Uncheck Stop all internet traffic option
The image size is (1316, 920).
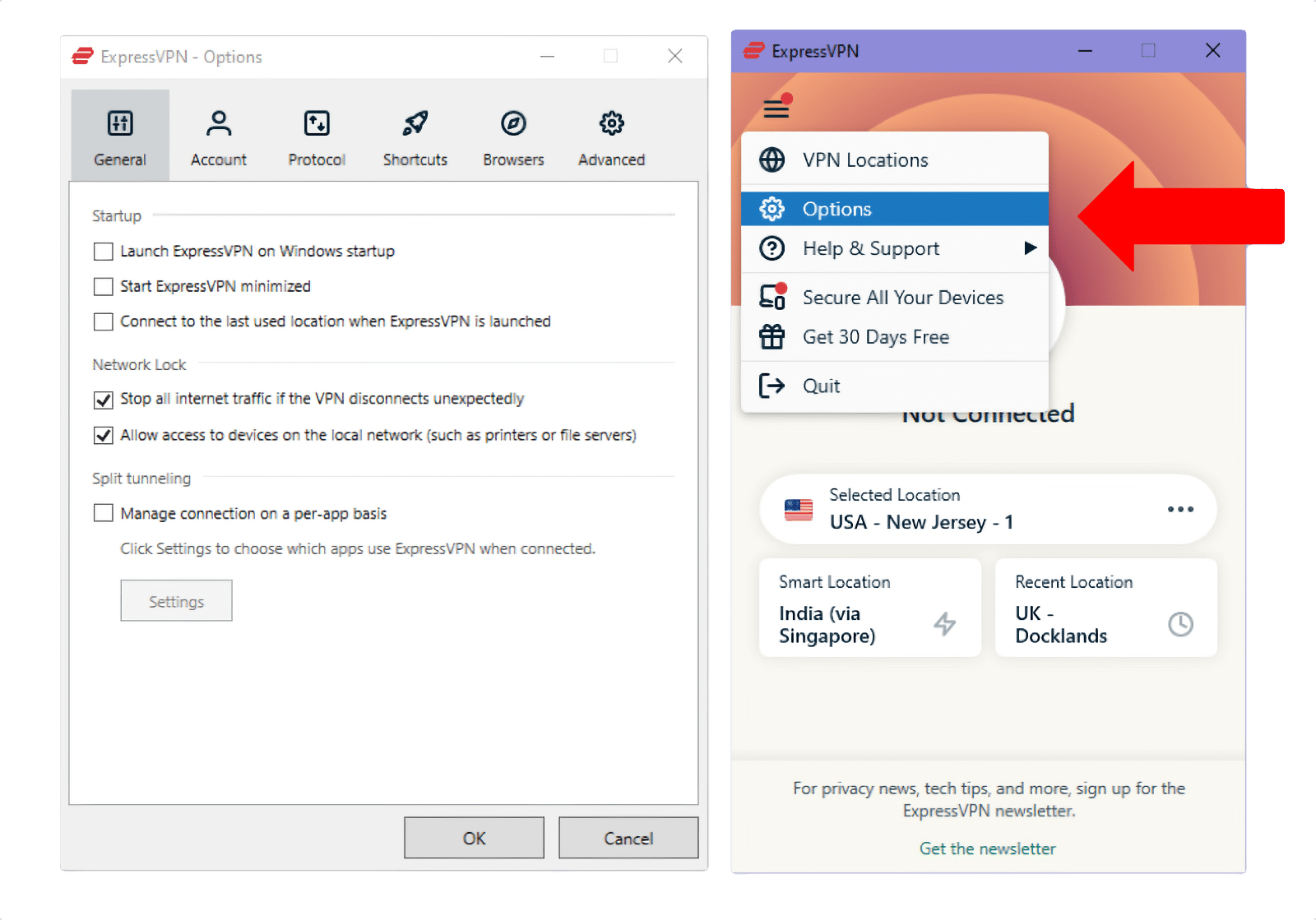coord(103,400)
